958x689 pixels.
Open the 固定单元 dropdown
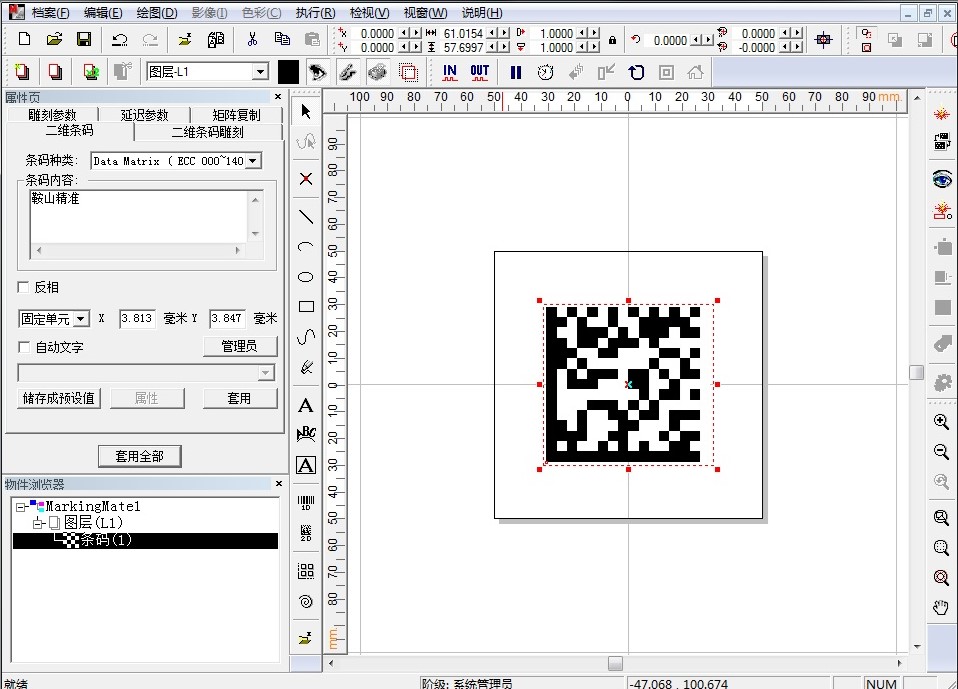[81, 319]
